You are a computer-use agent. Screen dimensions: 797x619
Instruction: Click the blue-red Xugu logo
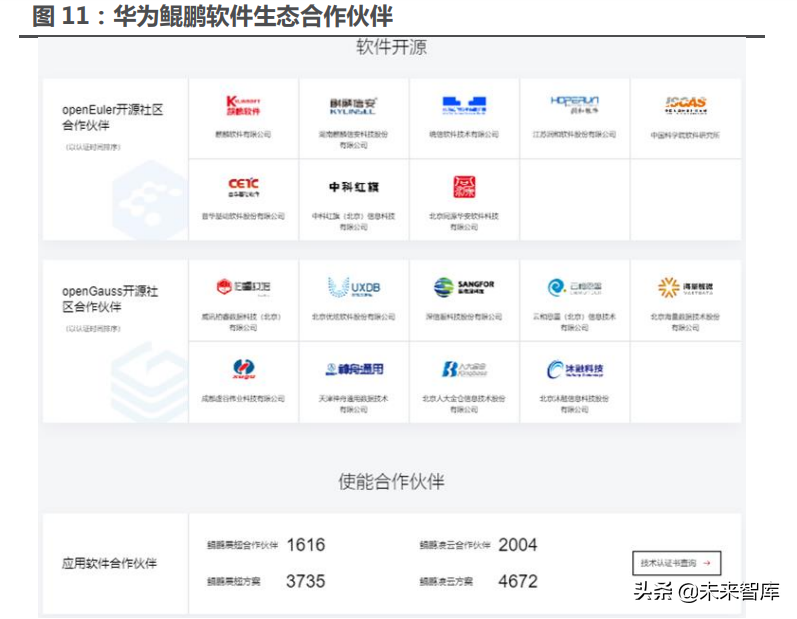point(243,369)
